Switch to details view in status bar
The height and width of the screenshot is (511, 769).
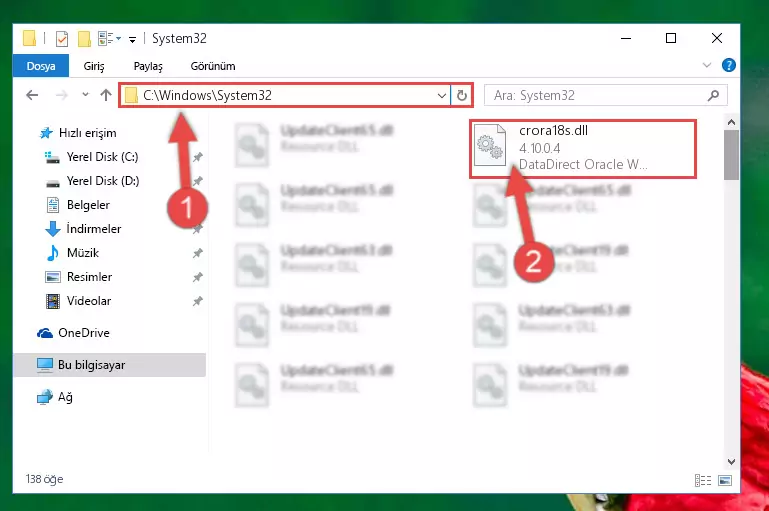(703, 480)
